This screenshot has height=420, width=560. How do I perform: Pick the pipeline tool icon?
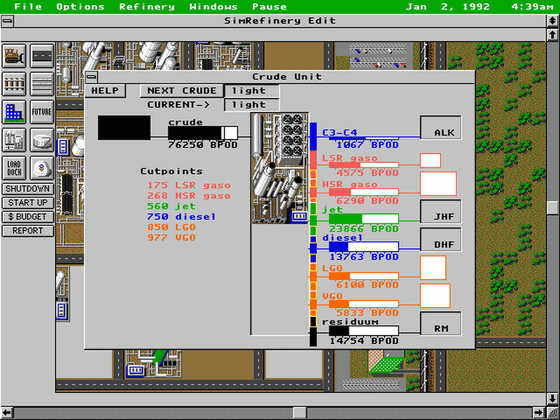tap(42, 84)
